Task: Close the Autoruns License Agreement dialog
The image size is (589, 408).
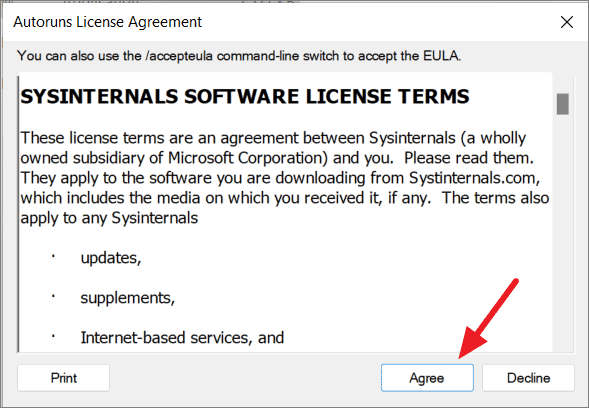Action: click(566, 22)
